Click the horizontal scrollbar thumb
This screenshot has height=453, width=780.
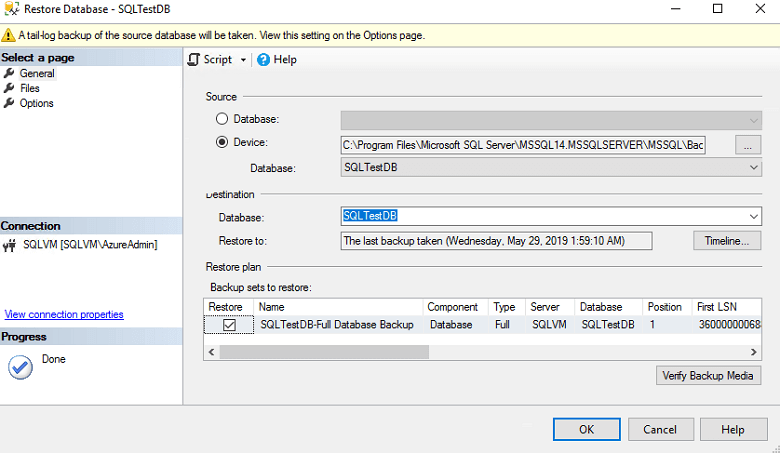[324, 352]
